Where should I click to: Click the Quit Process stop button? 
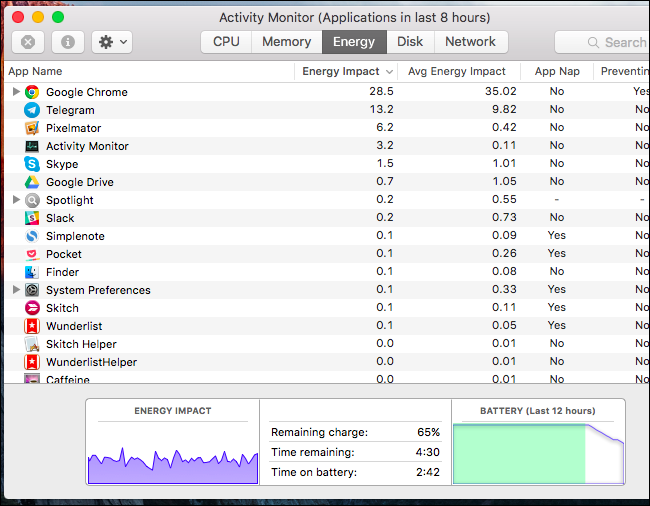pos(28,42)
